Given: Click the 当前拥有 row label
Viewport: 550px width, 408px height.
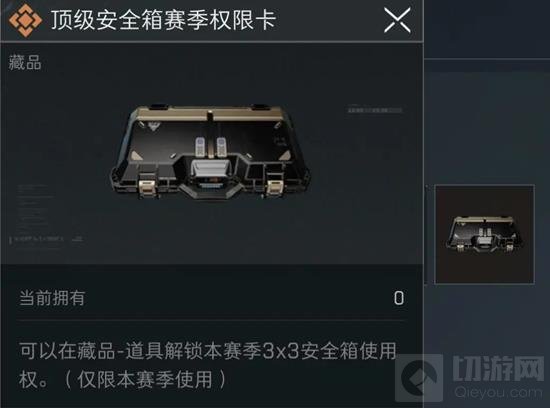Looking at the screenshot, I should (52, 298).
